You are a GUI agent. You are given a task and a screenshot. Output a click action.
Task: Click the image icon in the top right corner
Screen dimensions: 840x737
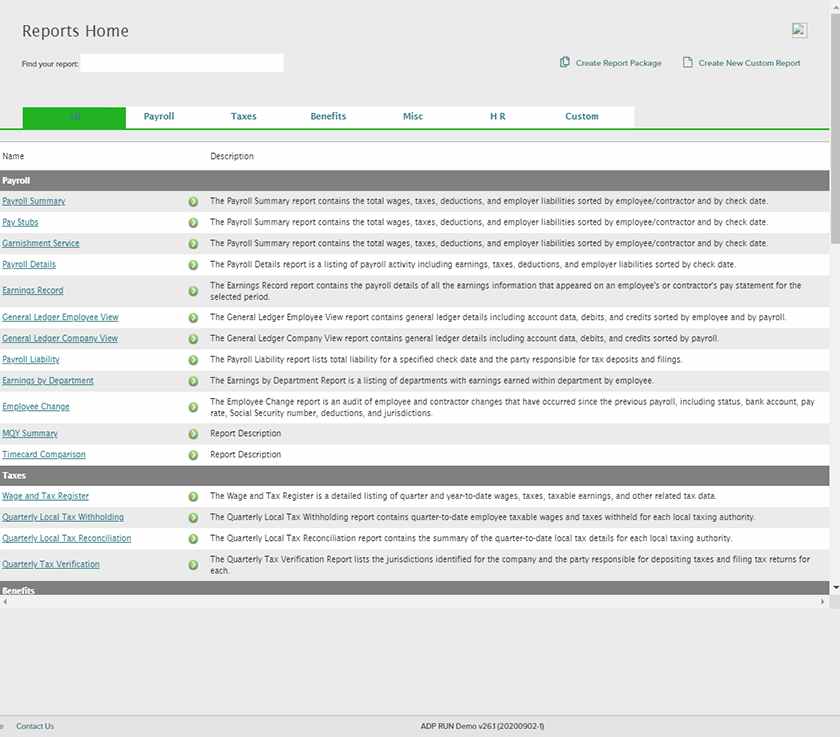click(x=798, y=30)
